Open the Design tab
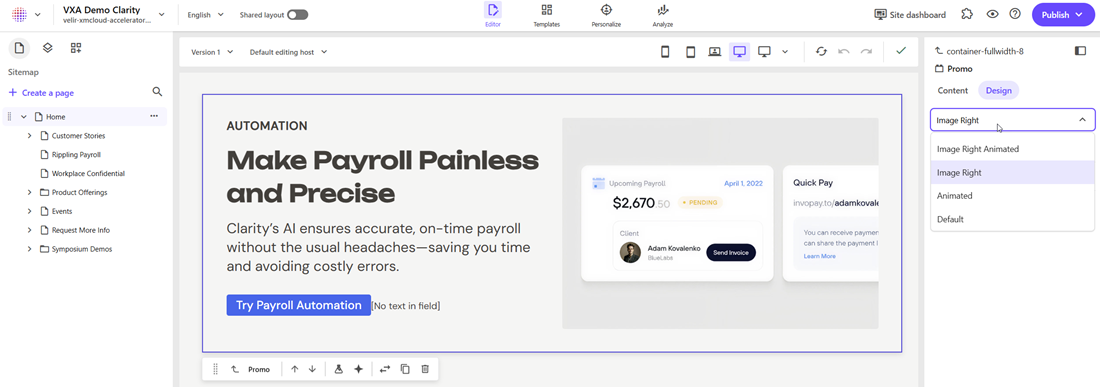 (x=999, y=90)
